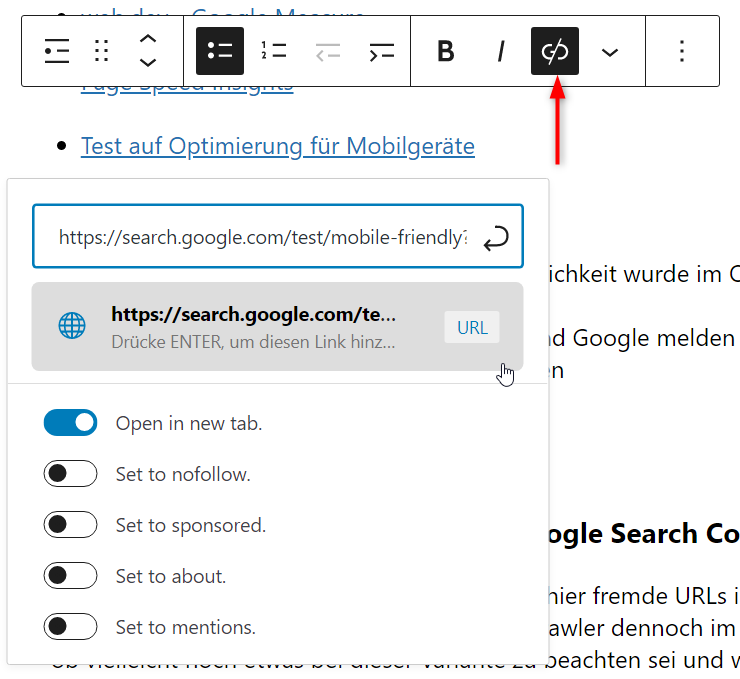Indent the list item
This screenshot has width=740, height=679.
click(381, 51)
